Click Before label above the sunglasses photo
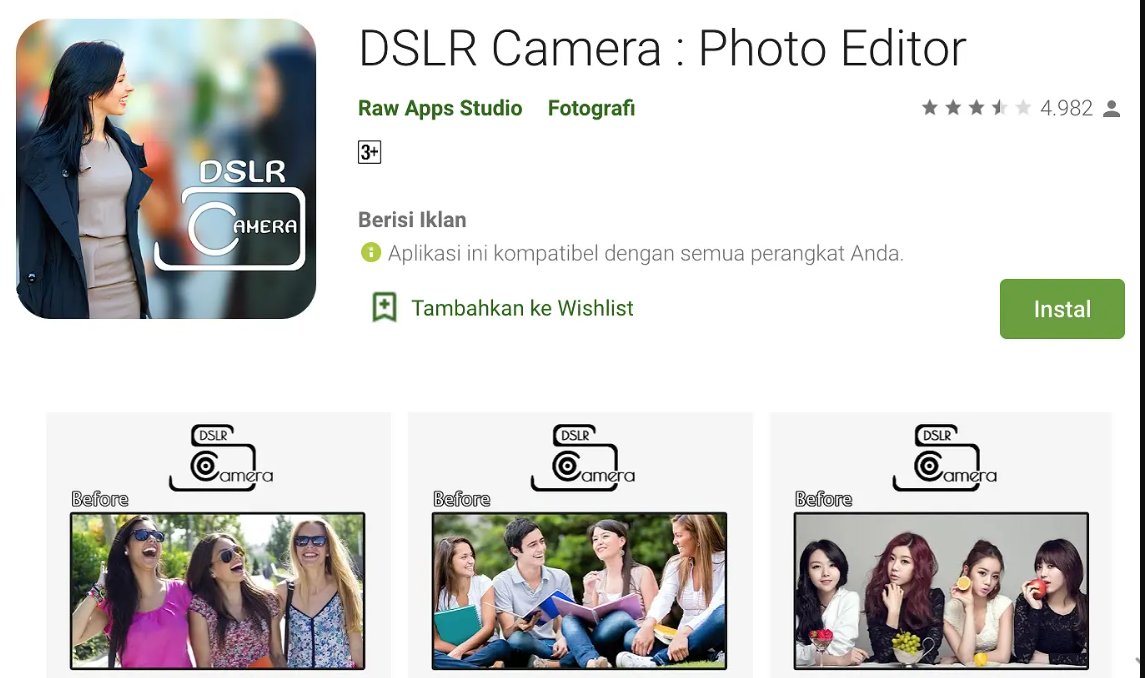1145x678 pixels. pos(100,499)
